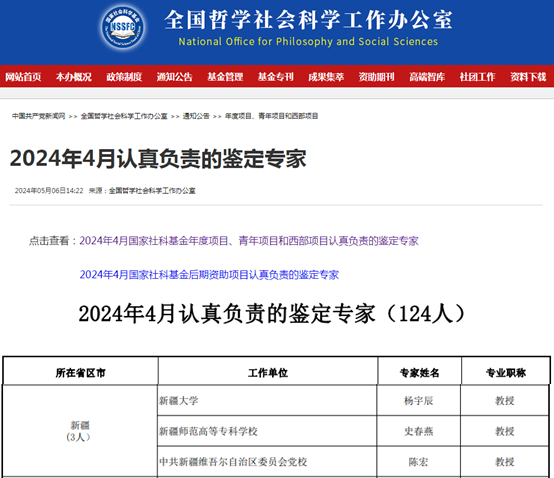Open the 本办概况 menu item
This screenshot has width=554, height=478.
(73, 77)
